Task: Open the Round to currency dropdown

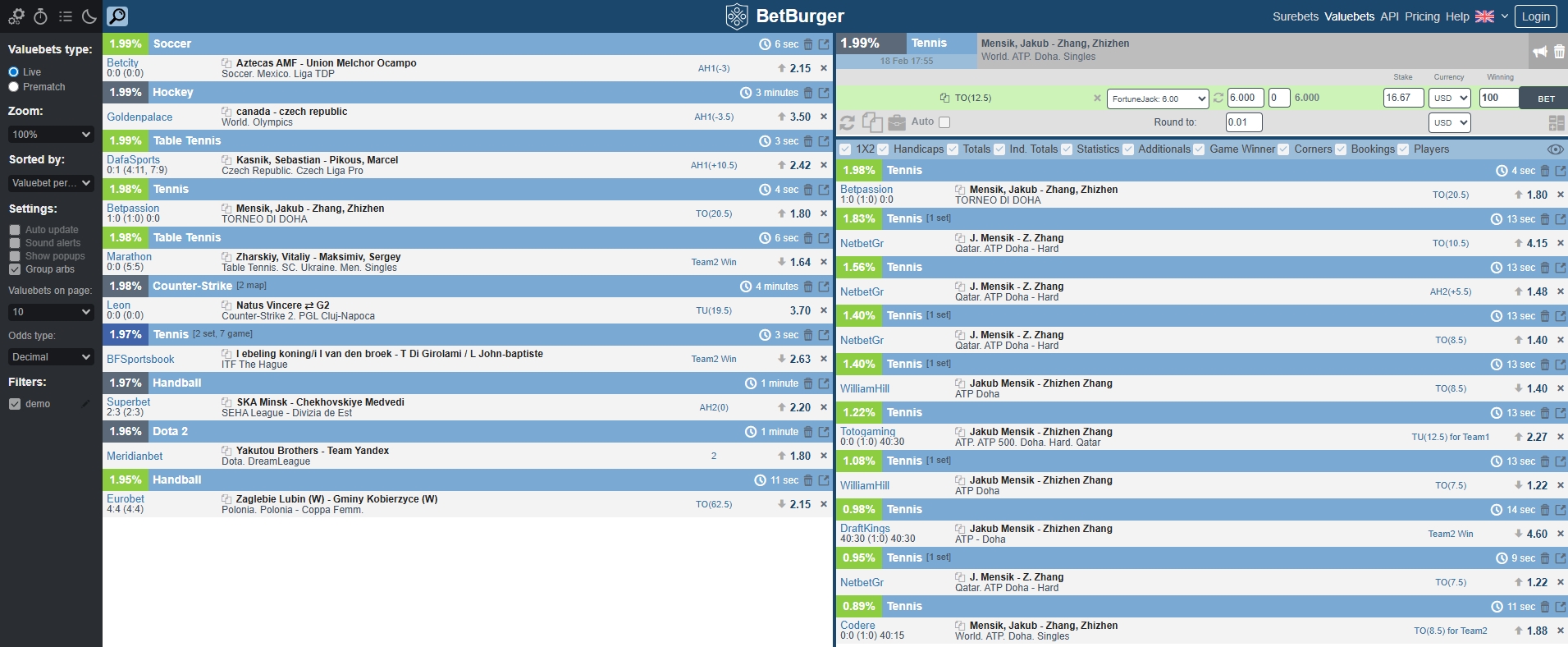Action: point(1449,122)
